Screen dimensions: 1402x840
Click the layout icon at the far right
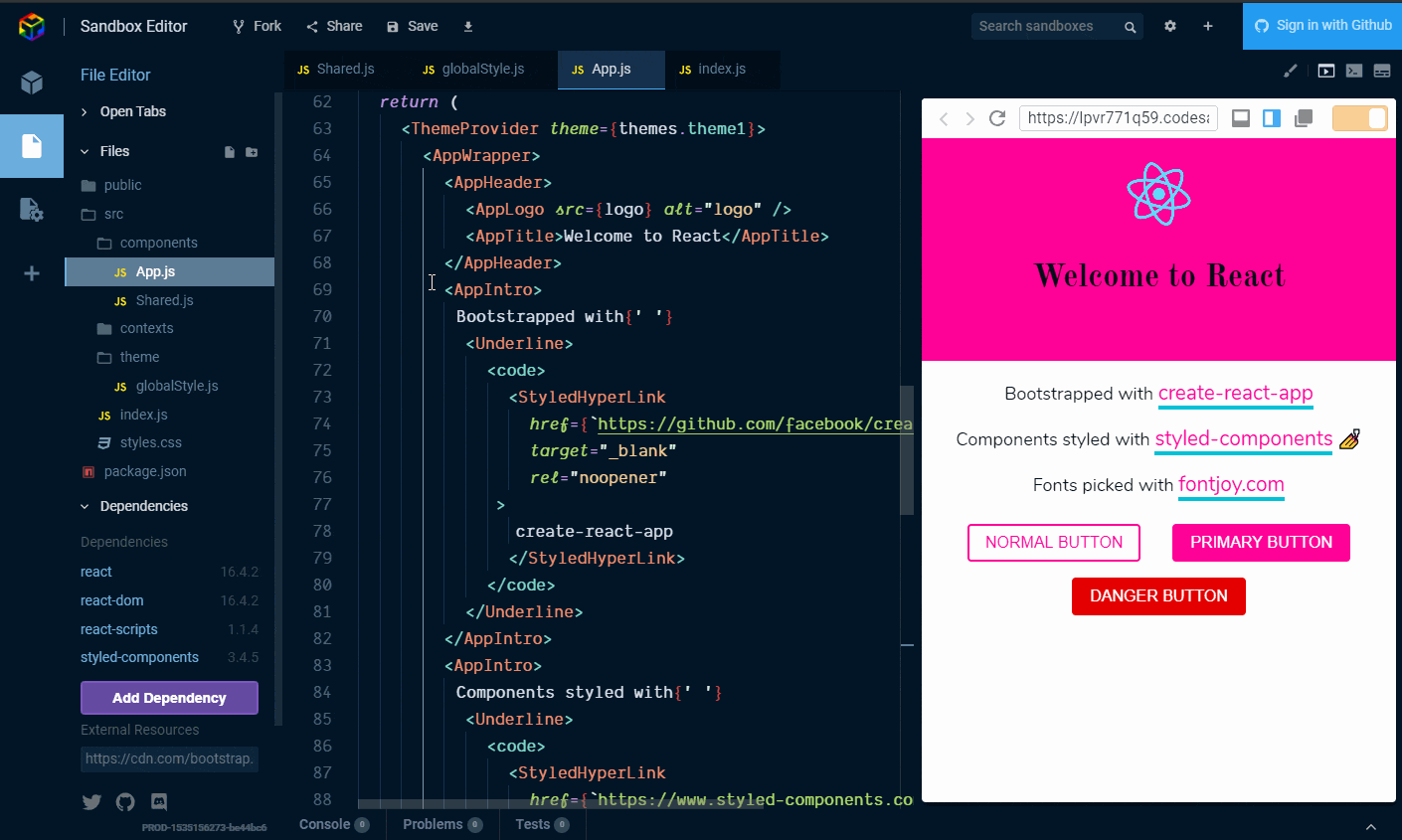1382,71
